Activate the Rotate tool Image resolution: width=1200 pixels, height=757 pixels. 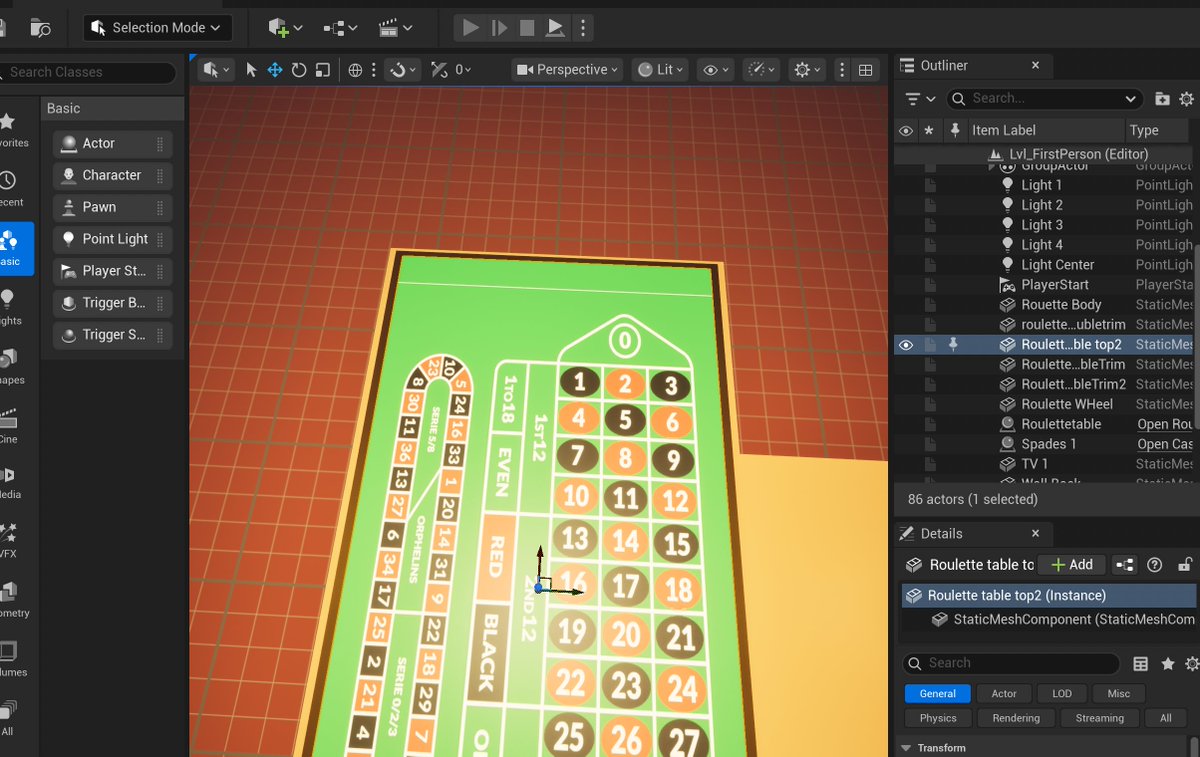coord(299,69)
